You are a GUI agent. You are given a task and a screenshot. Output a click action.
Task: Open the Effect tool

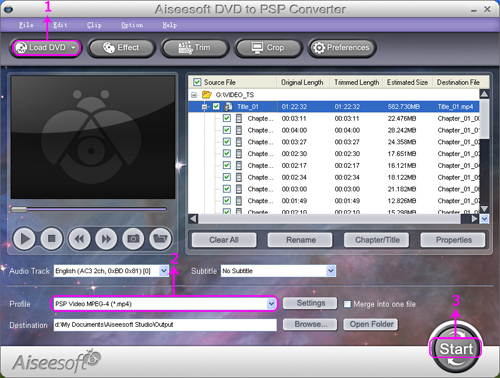pyautogui.click(x=121, y=48)
